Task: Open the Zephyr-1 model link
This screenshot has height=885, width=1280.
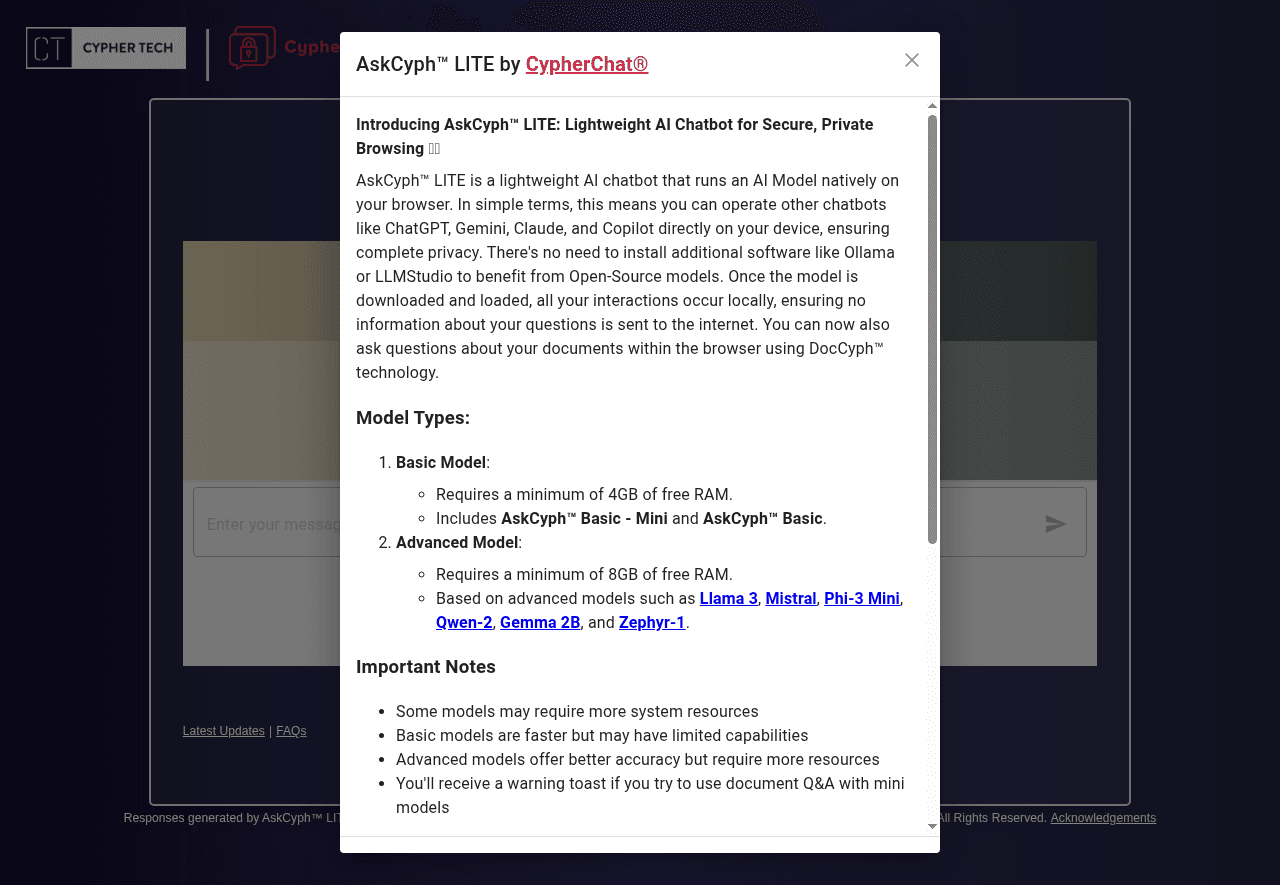Action: coord(651,622)
